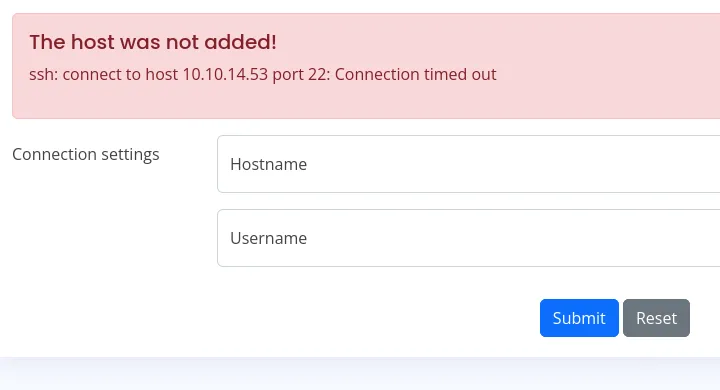
Task: Click "The host was not added!" heading
Action: [153, 42]
